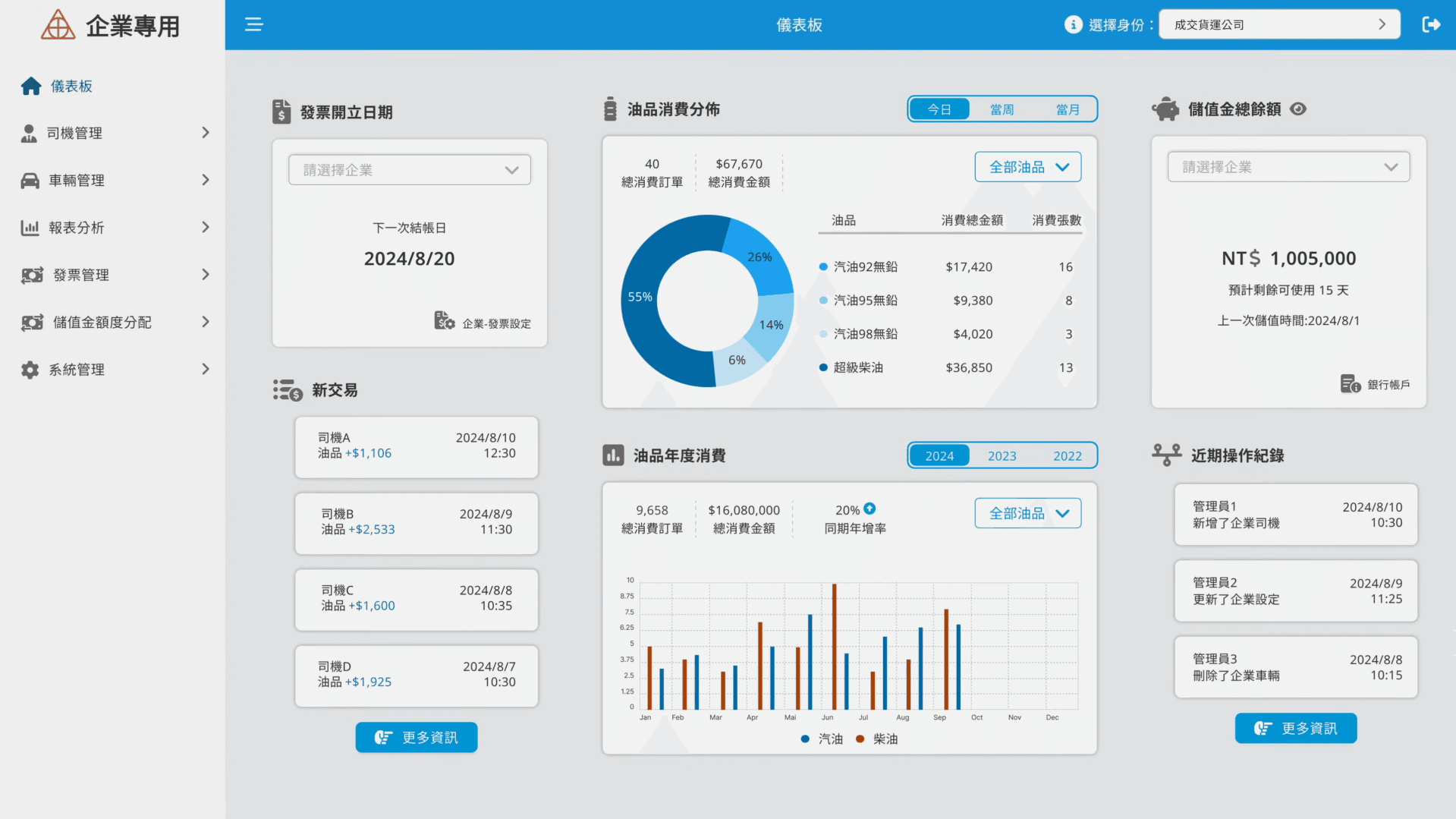This screenshot has height=819, width=1456.
Task: Click the 銀行帳戶 icon
Action: [1350, 383]
